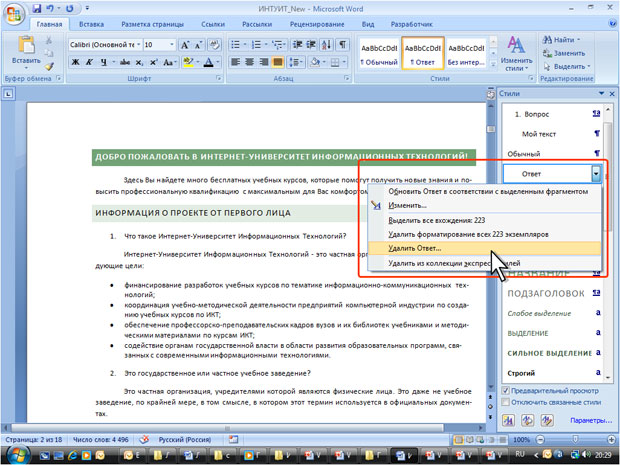Toggle Strikethrough (abc) formatting

125,62
